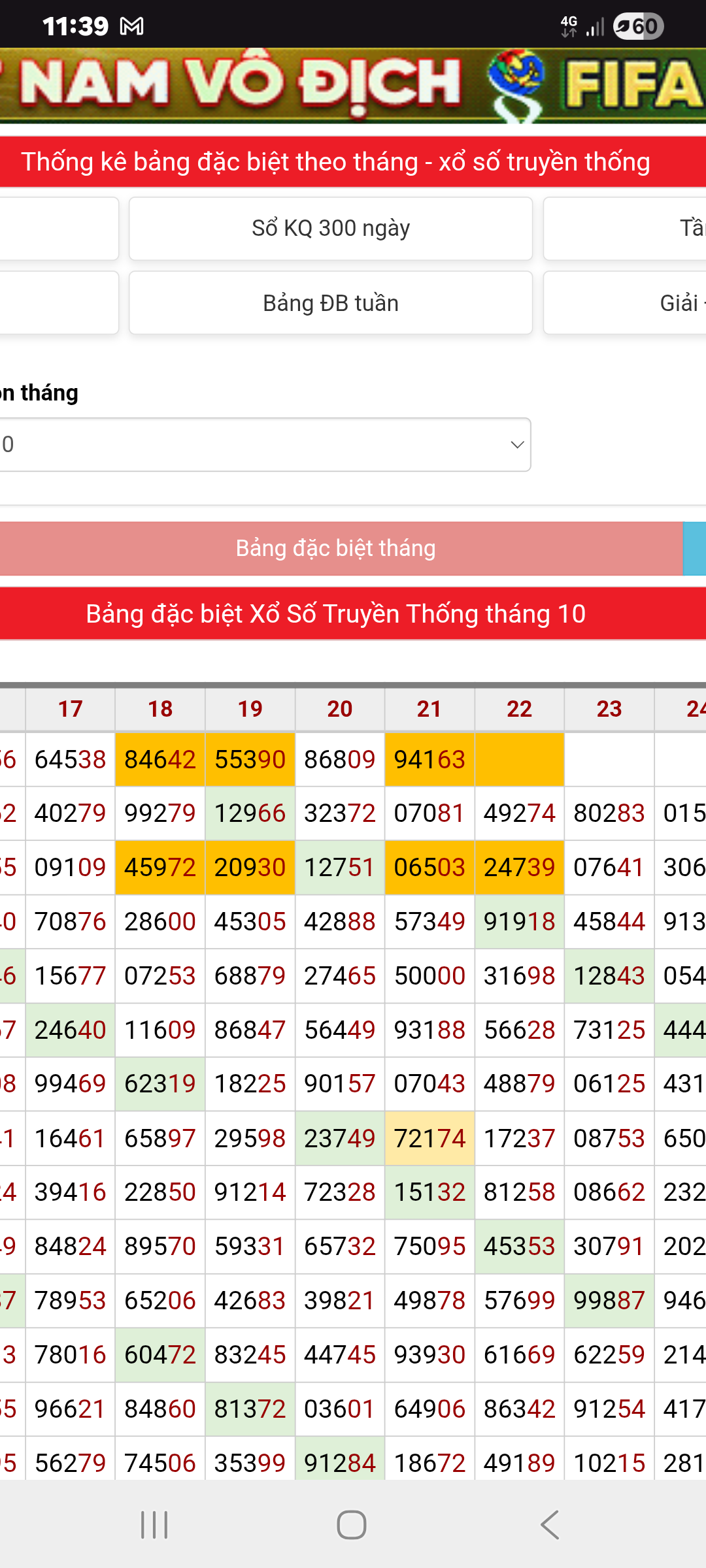706x1568 pixels.
Task: Select the orange cell 20930
Action: (250, 868)
